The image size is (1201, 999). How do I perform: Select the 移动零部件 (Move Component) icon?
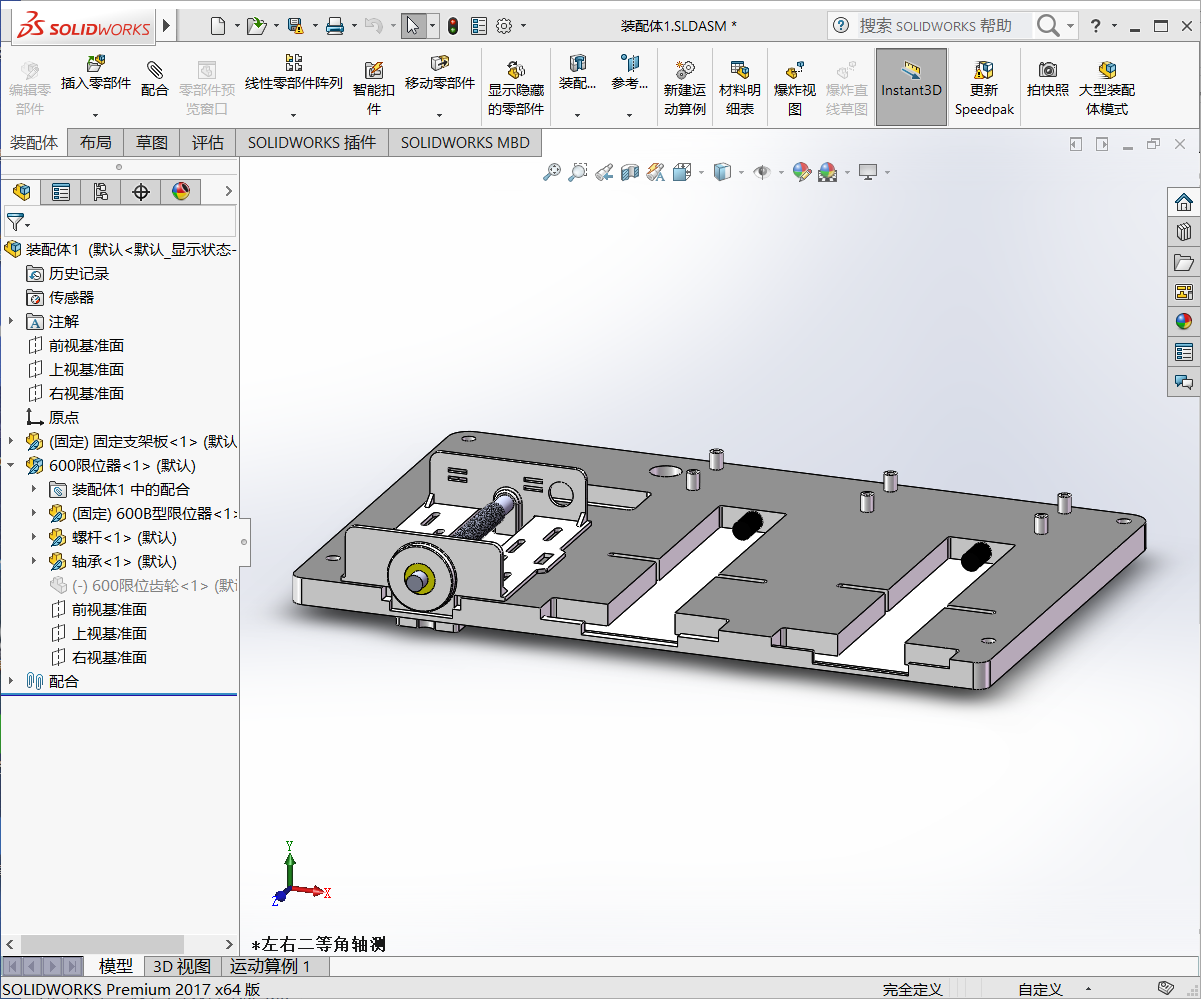439,63
